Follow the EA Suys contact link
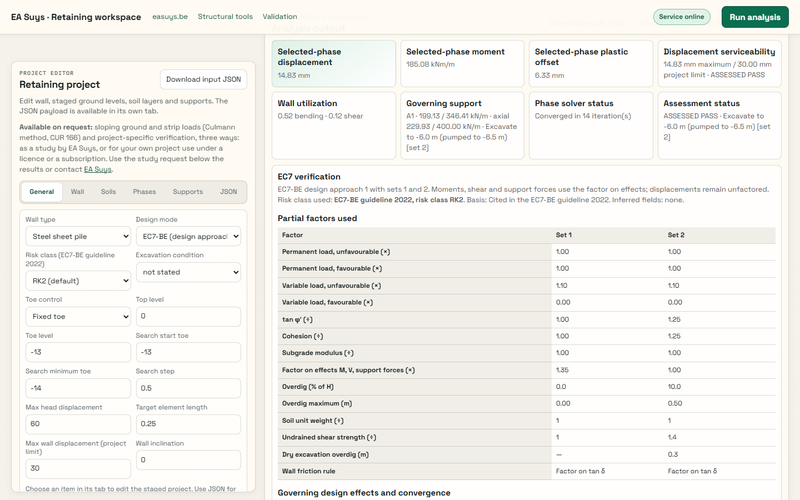This screenshot has height=500, width=800. click(97, 169)
